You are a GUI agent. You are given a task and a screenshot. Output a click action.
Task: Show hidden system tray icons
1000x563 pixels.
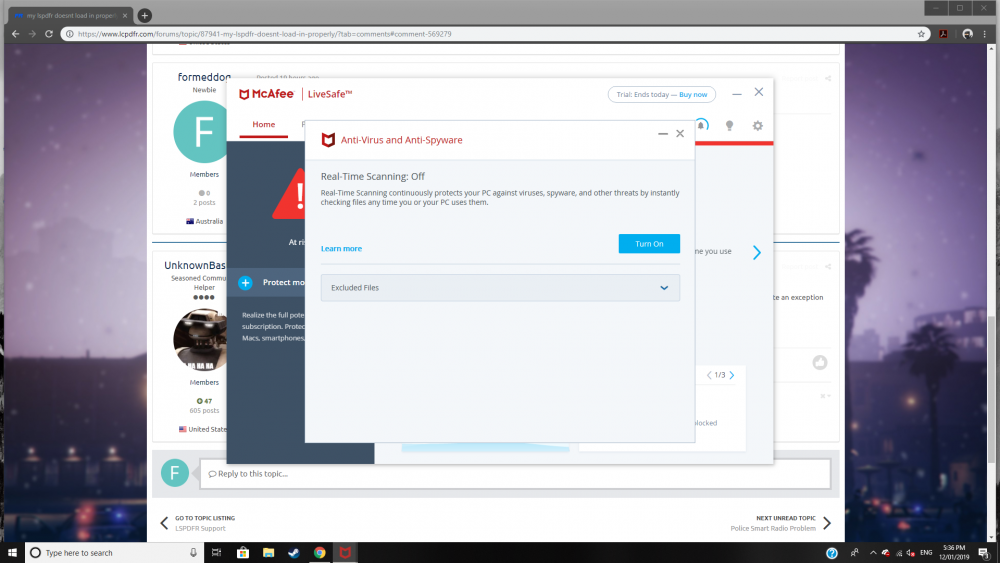click(872, 553)
